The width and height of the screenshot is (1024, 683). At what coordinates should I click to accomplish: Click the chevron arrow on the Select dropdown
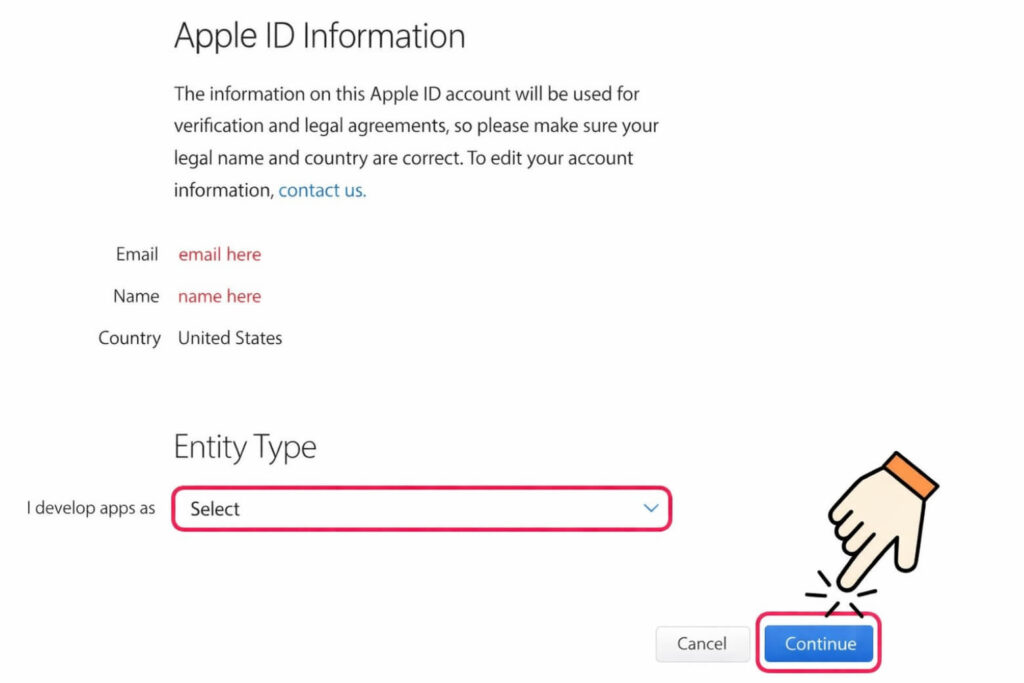click(x=651, y=509)
